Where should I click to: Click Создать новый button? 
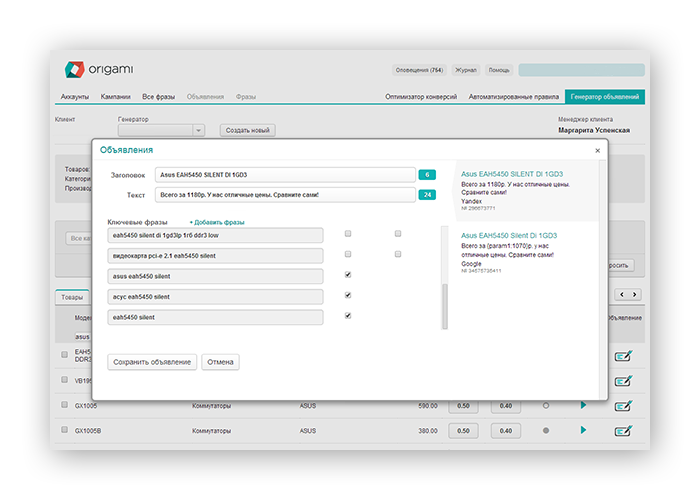[x=248, y=130]
